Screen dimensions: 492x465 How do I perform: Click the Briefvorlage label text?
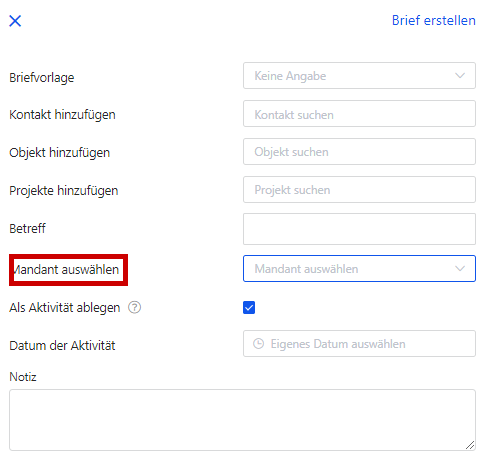tap(42, 78)
